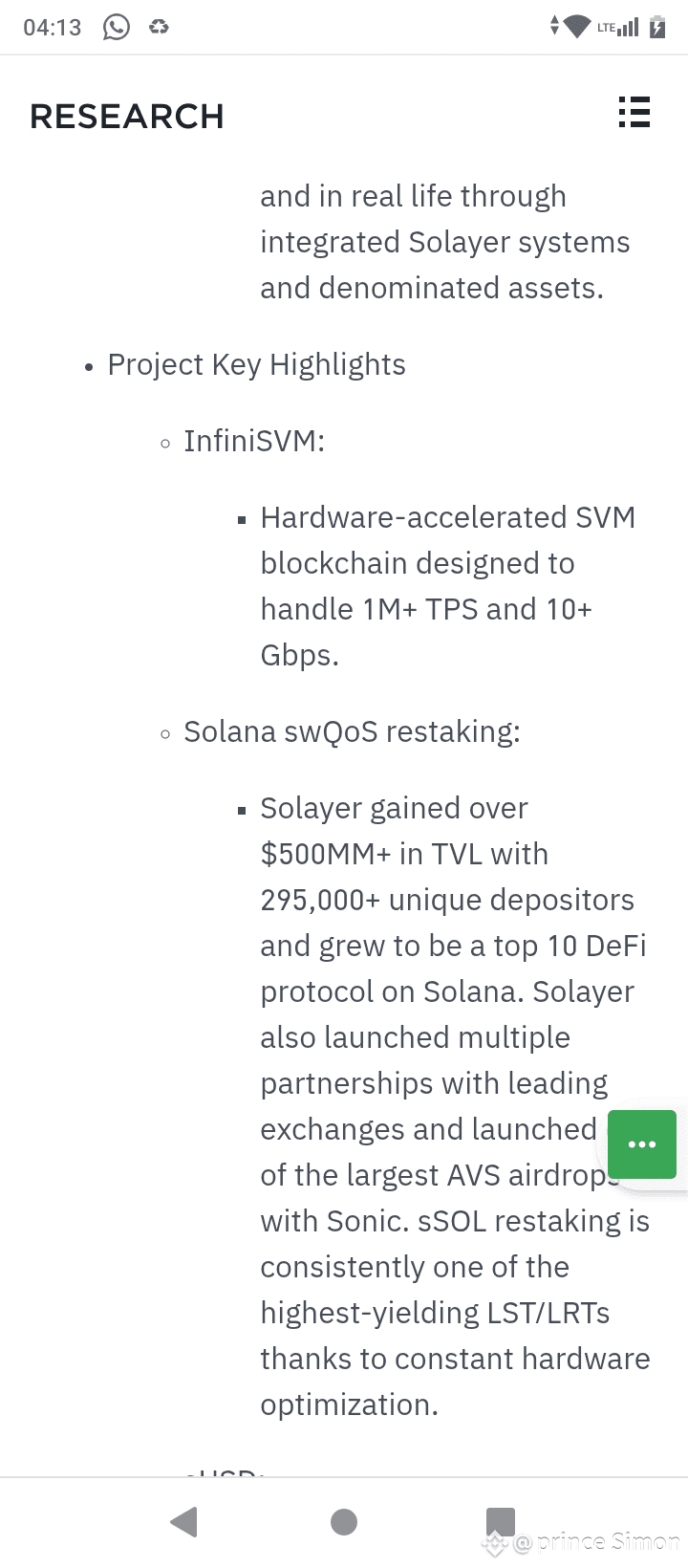Tap the status bar clock showing 04:13
Image resolution: width=688 pixels, height=1568 pixels.
[x=53, y=27]
